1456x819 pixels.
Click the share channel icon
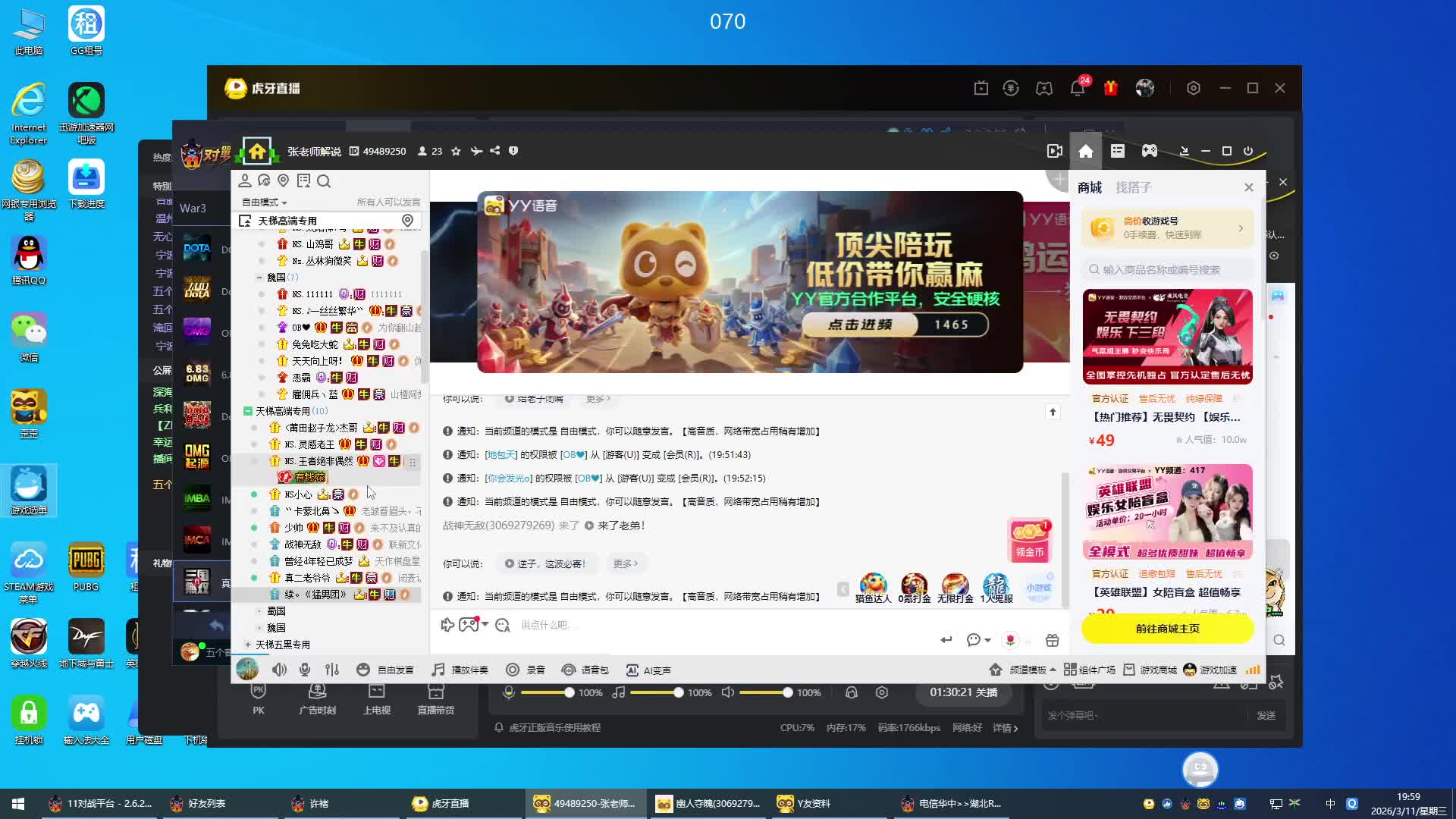click(x=494, y=151)
